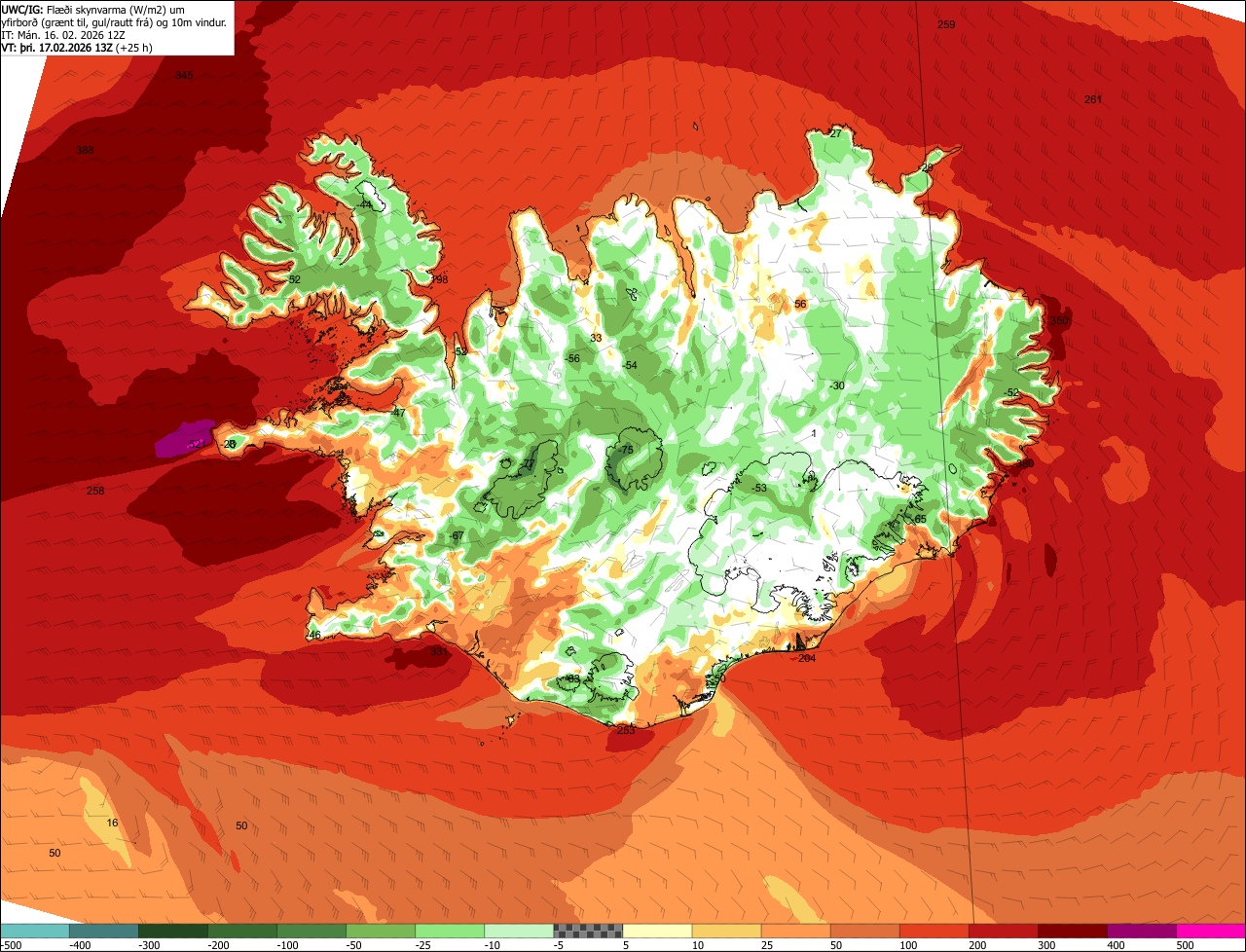Click the '200' legend label

tap(978, 944)
